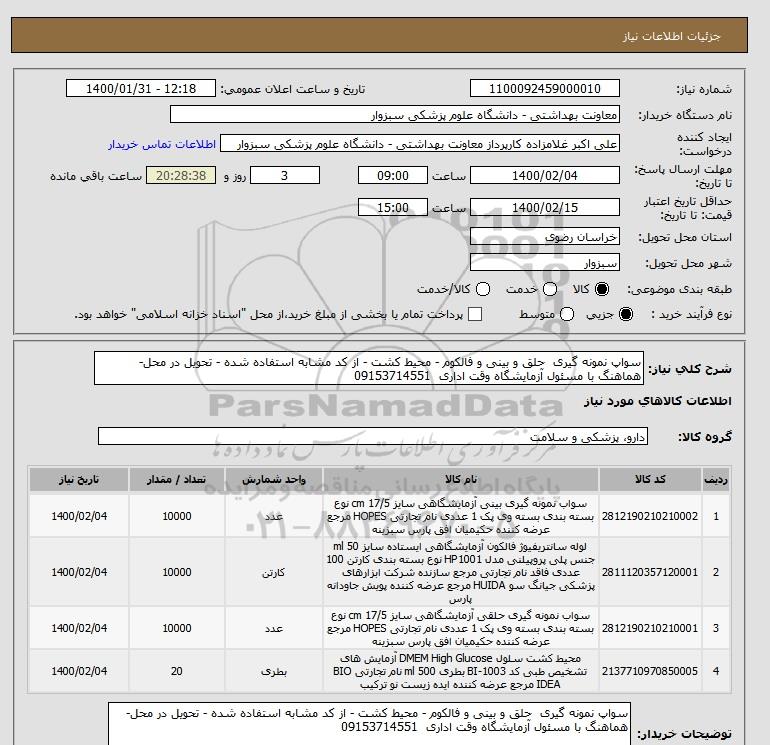
Task: Select the جزیی purchase type radio
Action: [626, 314]
